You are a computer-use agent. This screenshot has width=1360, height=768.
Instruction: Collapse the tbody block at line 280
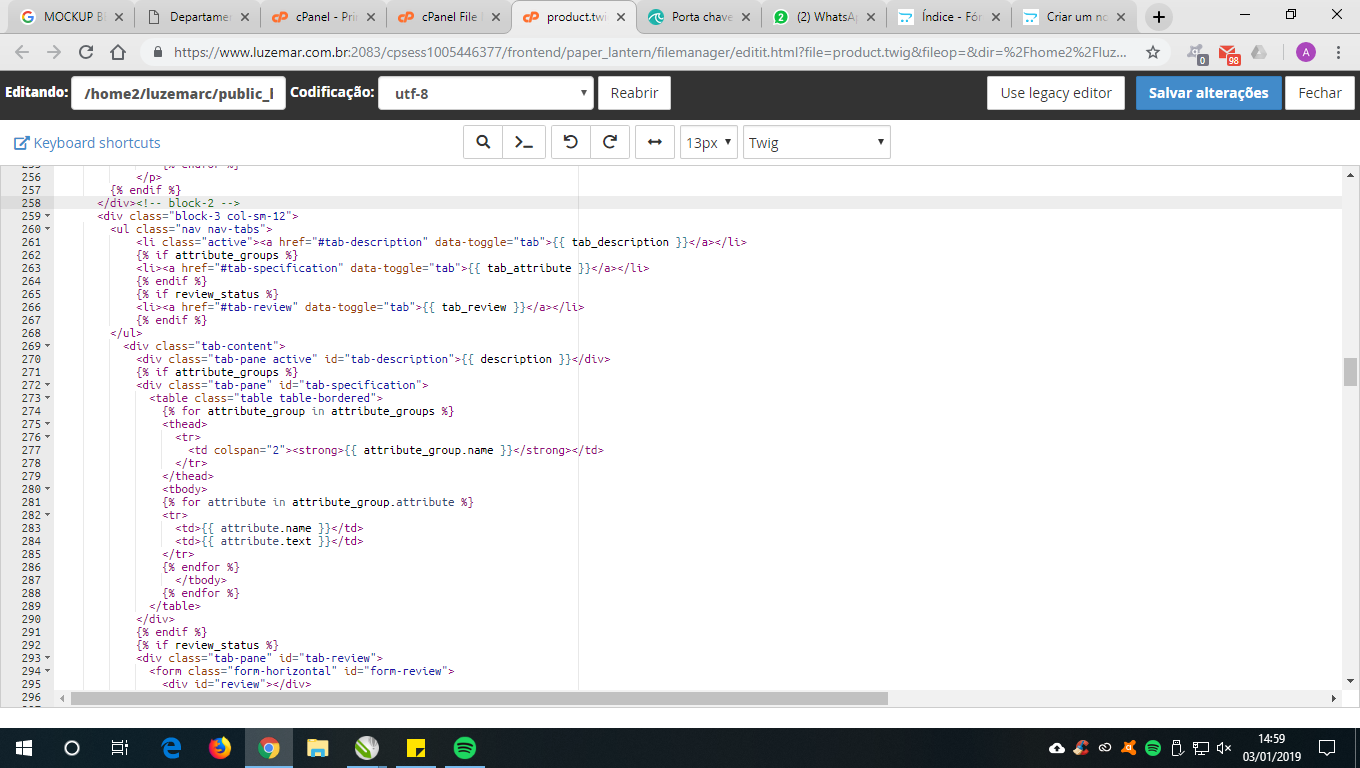48,489
